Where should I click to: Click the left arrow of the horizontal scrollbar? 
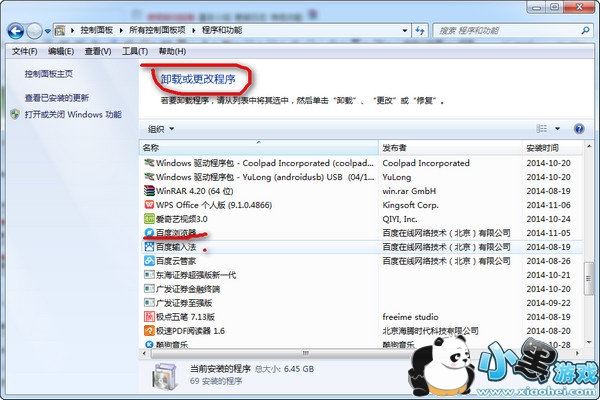pos(144,353)
